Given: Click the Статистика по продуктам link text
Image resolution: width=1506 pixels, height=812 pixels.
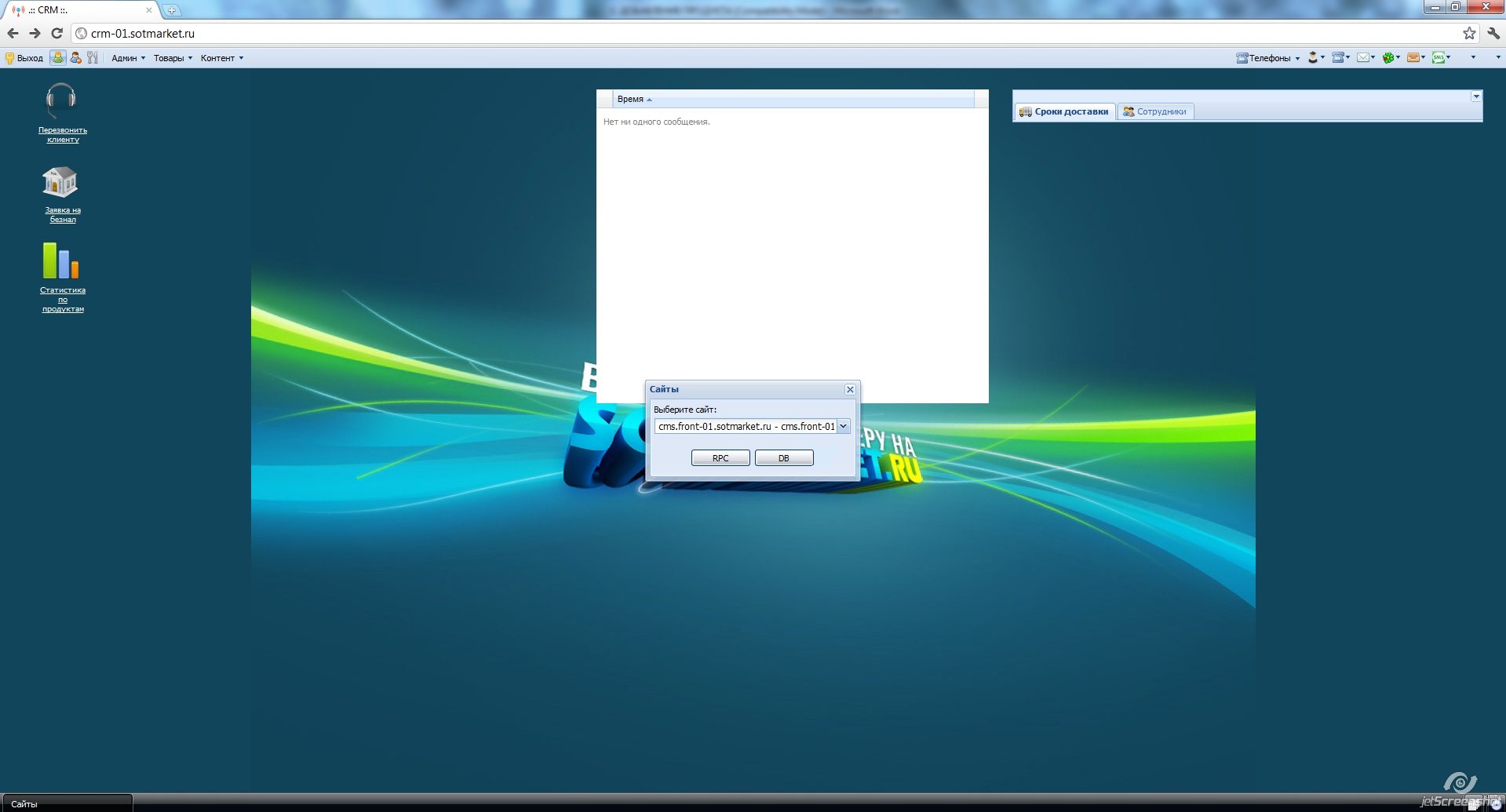Looking at the screenshot, I should tap(63, 300).
